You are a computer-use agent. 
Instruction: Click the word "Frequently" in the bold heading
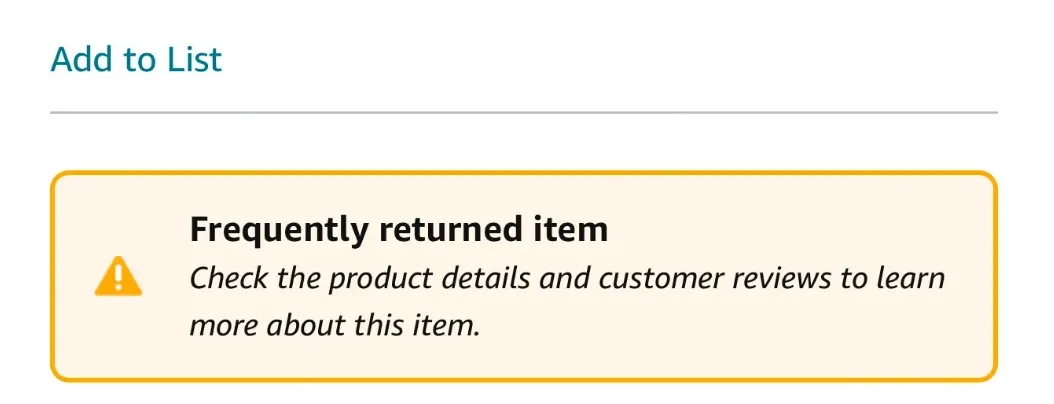coord(280,230)
